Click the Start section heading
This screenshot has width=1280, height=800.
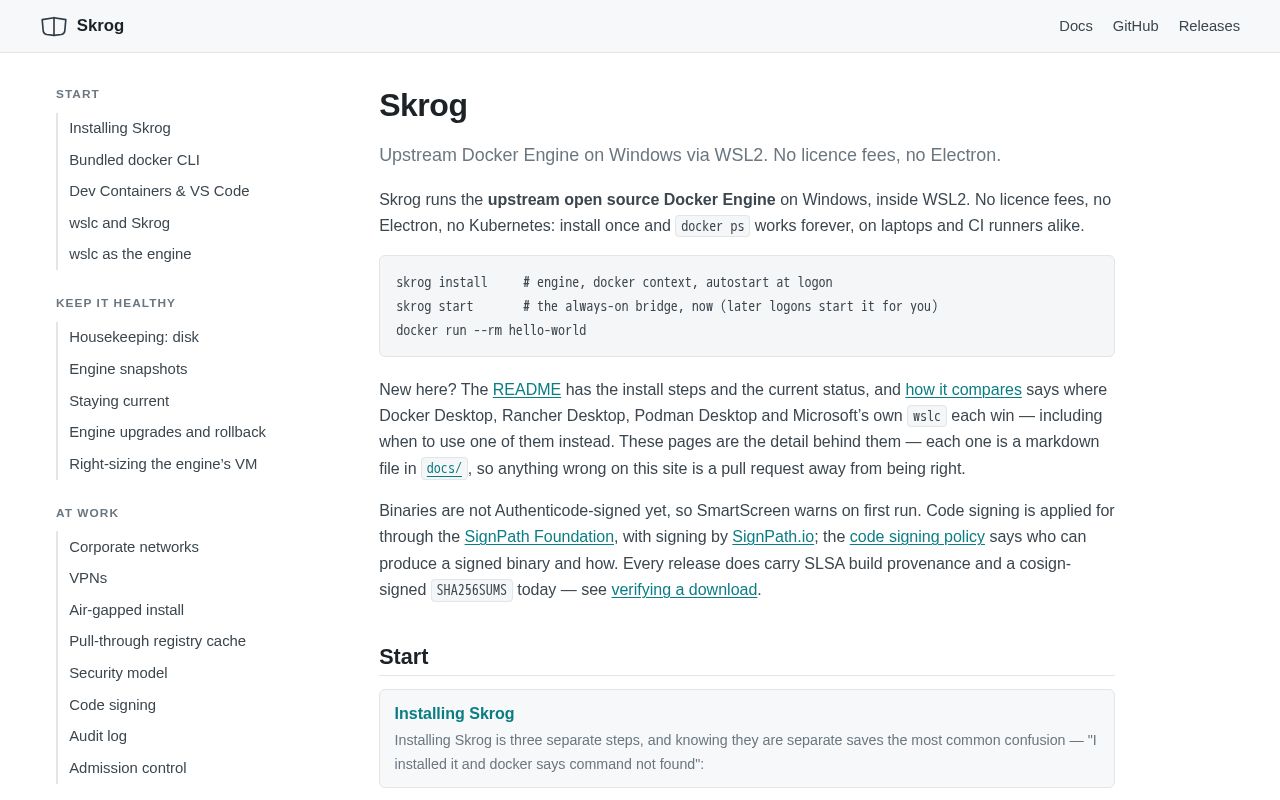[x=404, y=657]
